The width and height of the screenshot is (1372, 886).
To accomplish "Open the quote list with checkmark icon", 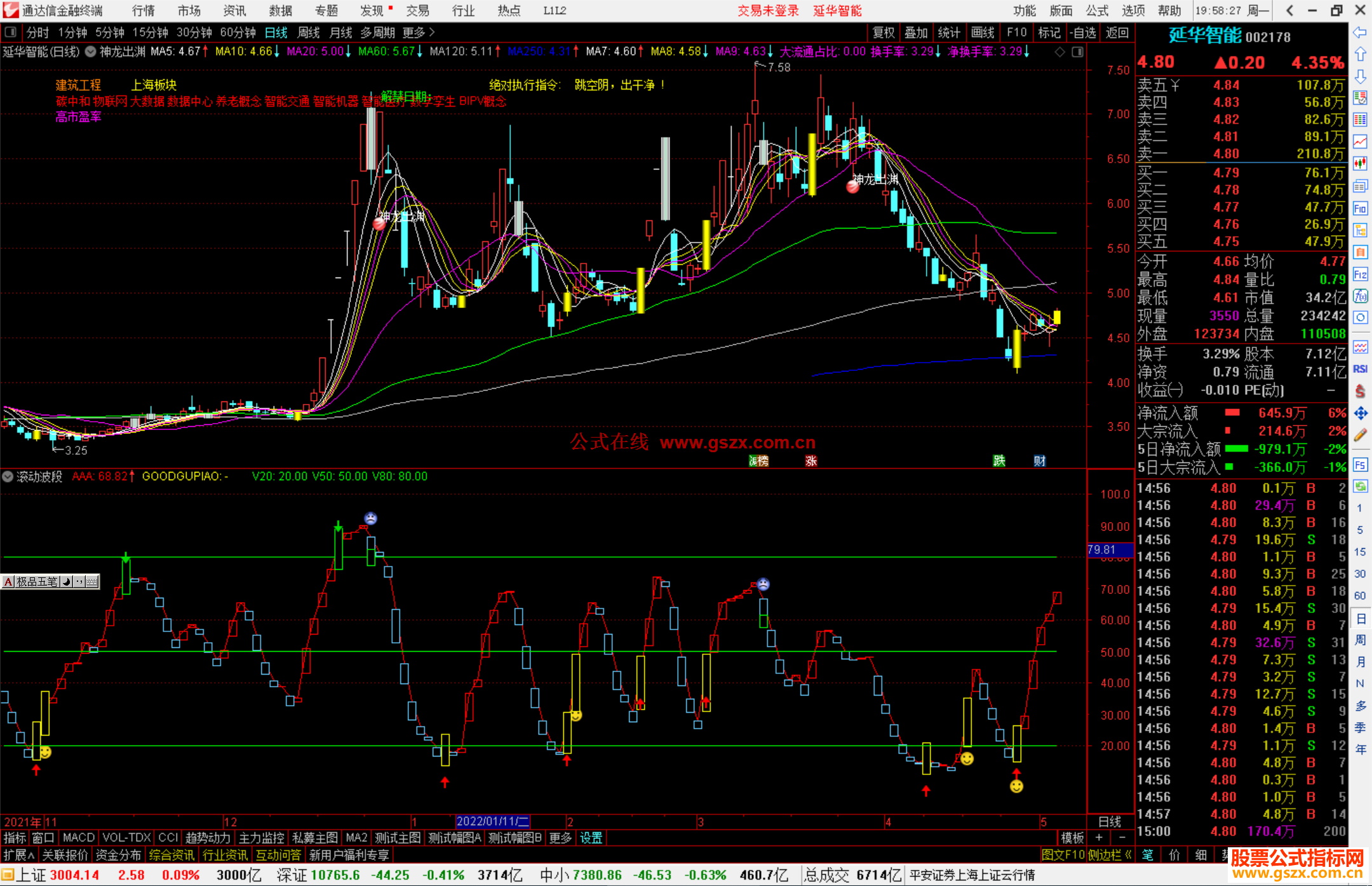I will [x=1360, y=98].
